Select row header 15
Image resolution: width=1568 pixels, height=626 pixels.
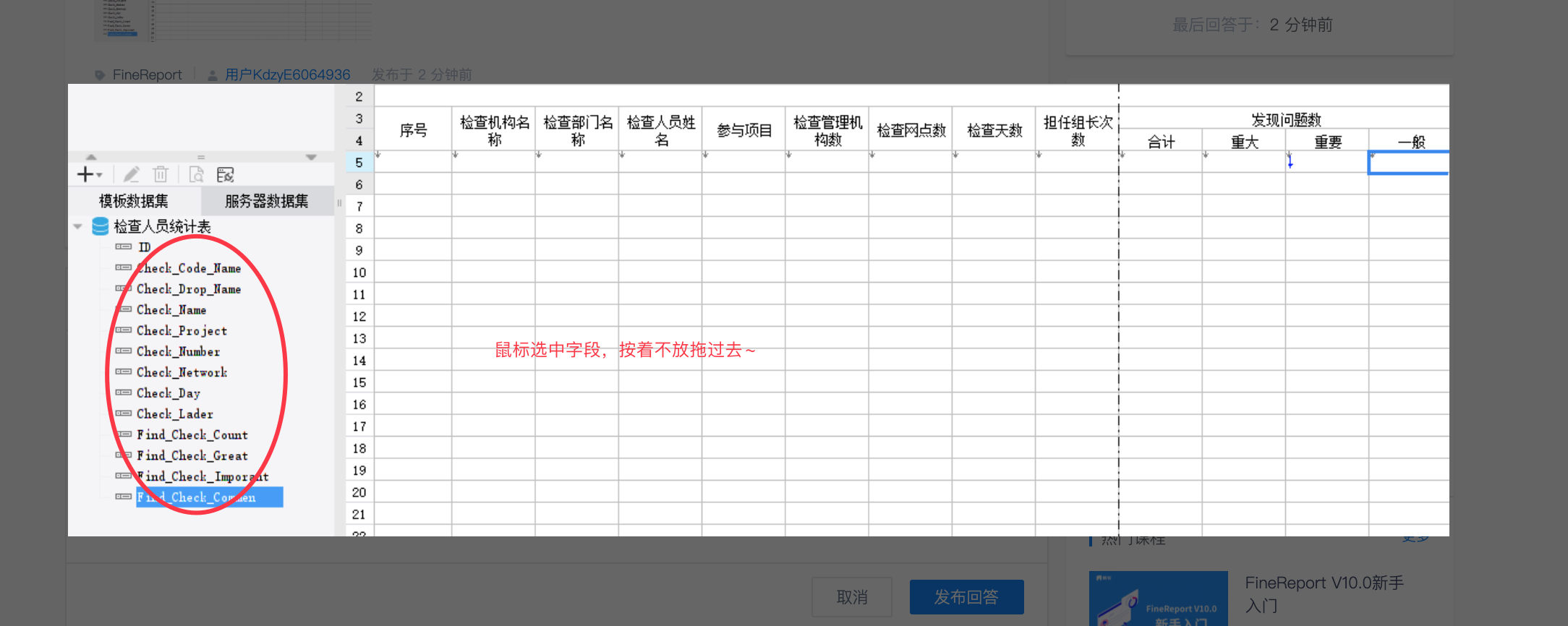click(x=359, y=382)
